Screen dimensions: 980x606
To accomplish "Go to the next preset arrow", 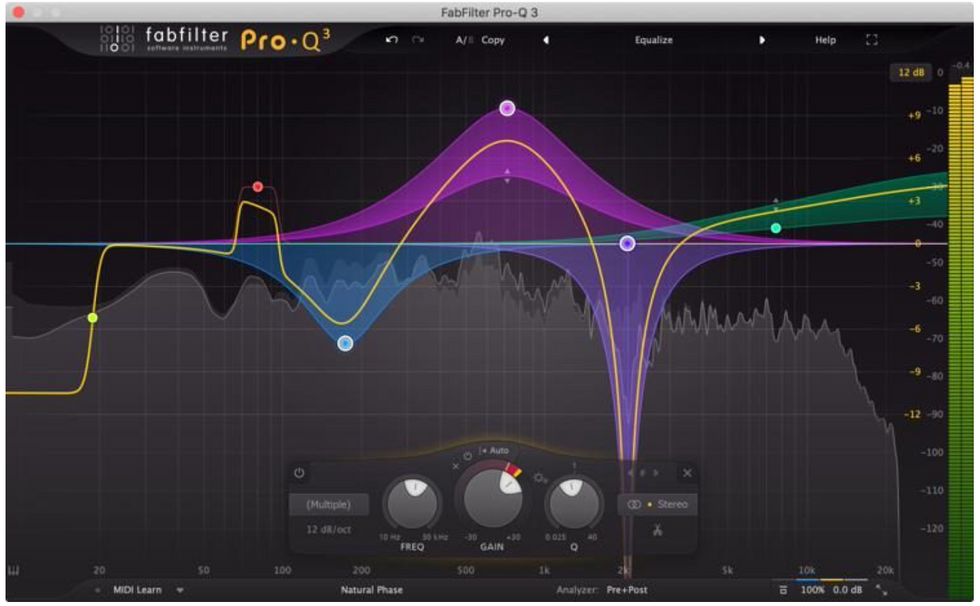I will click(x=761, y=40).
